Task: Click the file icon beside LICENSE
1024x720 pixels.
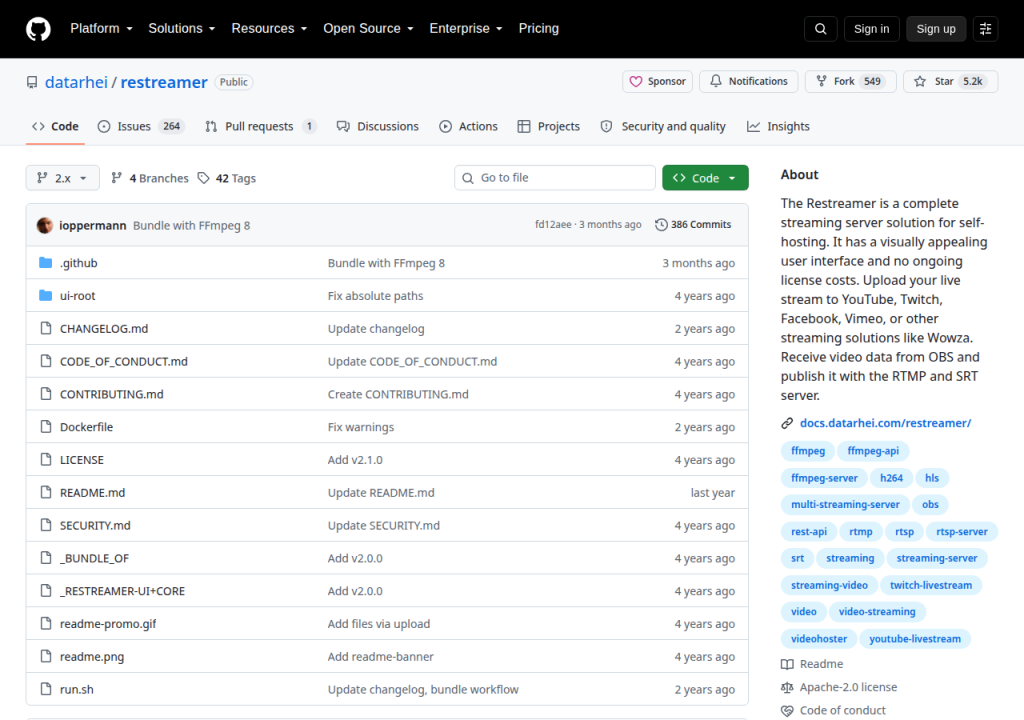Action: pos(46,459)
